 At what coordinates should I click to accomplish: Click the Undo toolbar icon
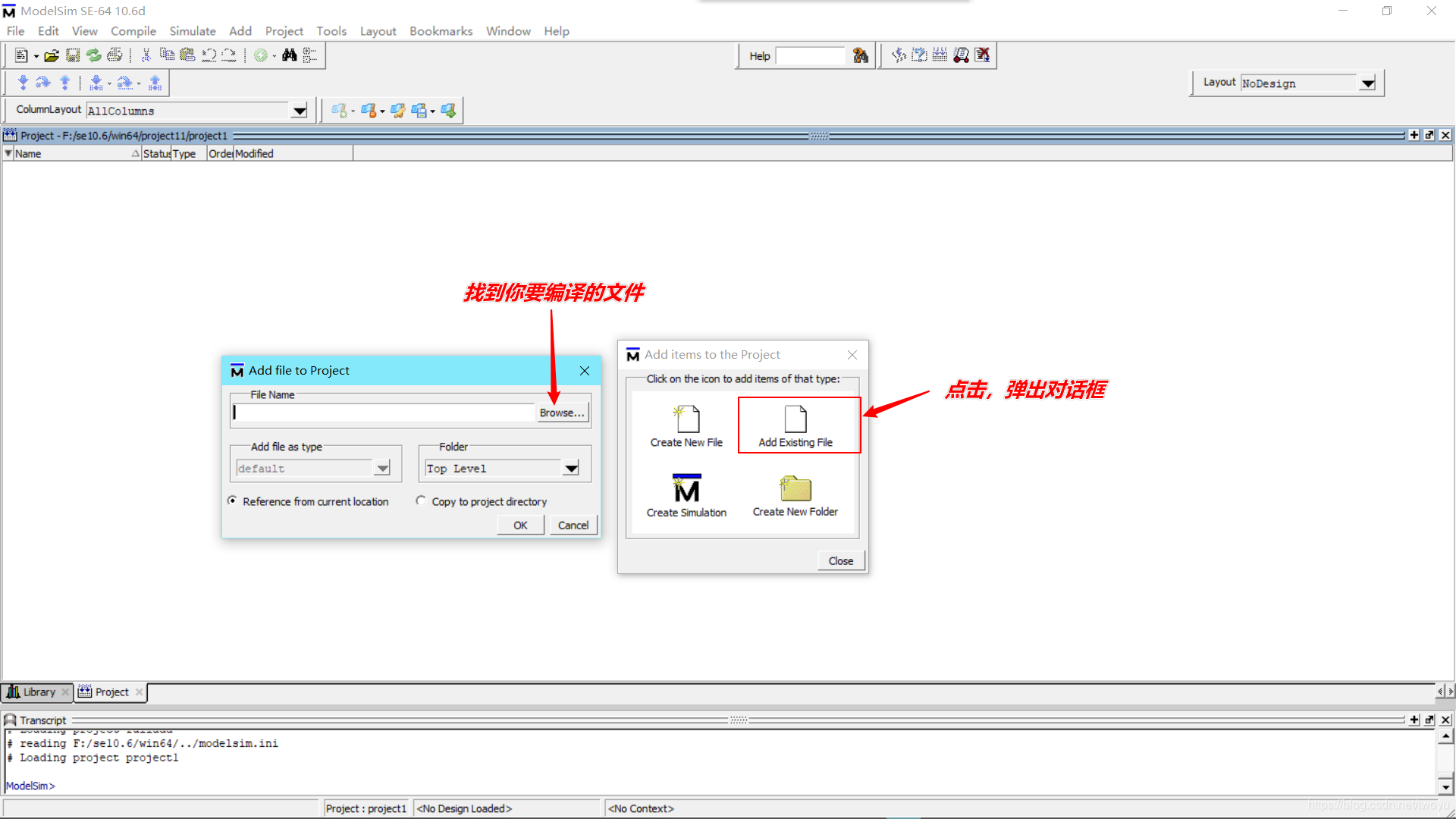click(x=209, y=55)
